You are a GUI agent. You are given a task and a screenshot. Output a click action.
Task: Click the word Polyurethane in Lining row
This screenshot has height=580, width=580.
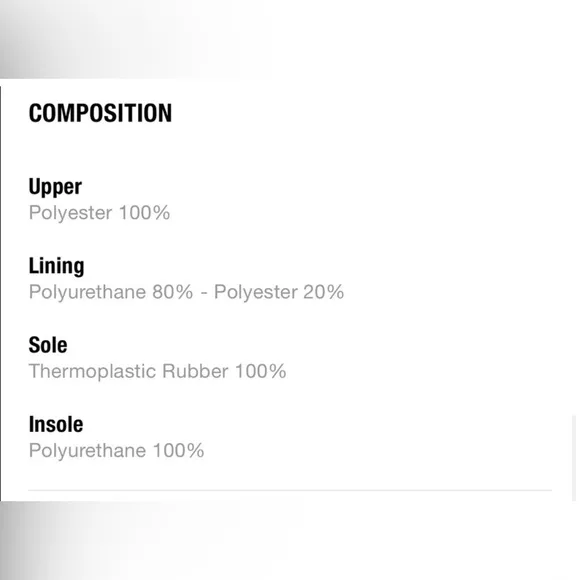[87, 293]
